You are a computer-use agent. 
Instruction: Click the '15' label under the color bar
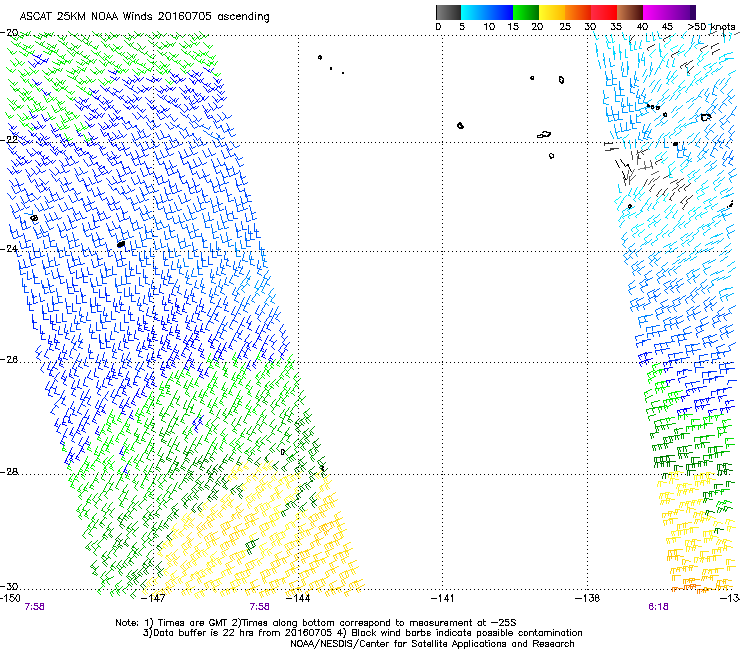[x=513, y=27]
